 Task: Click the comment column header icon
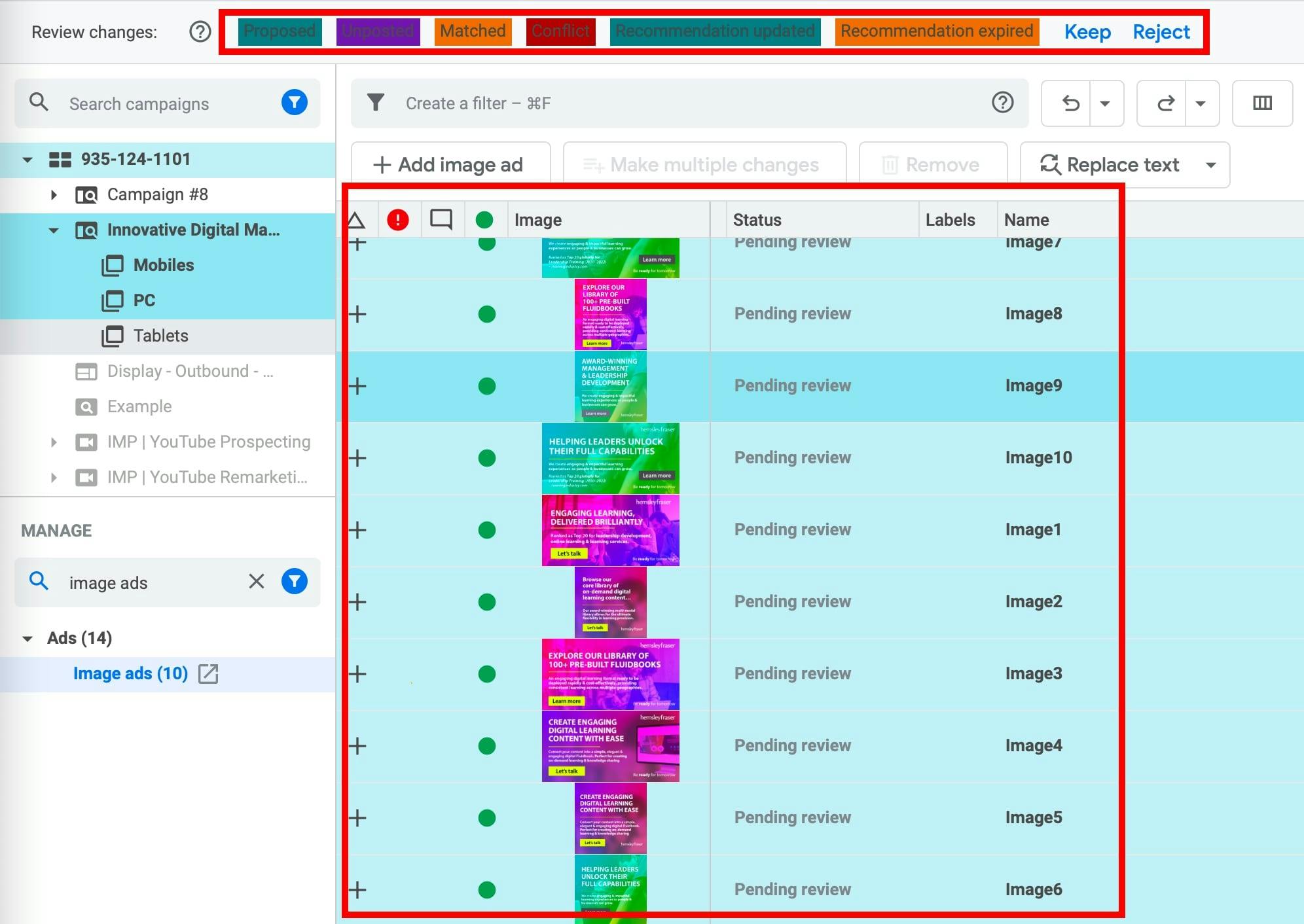click(442, 219)
